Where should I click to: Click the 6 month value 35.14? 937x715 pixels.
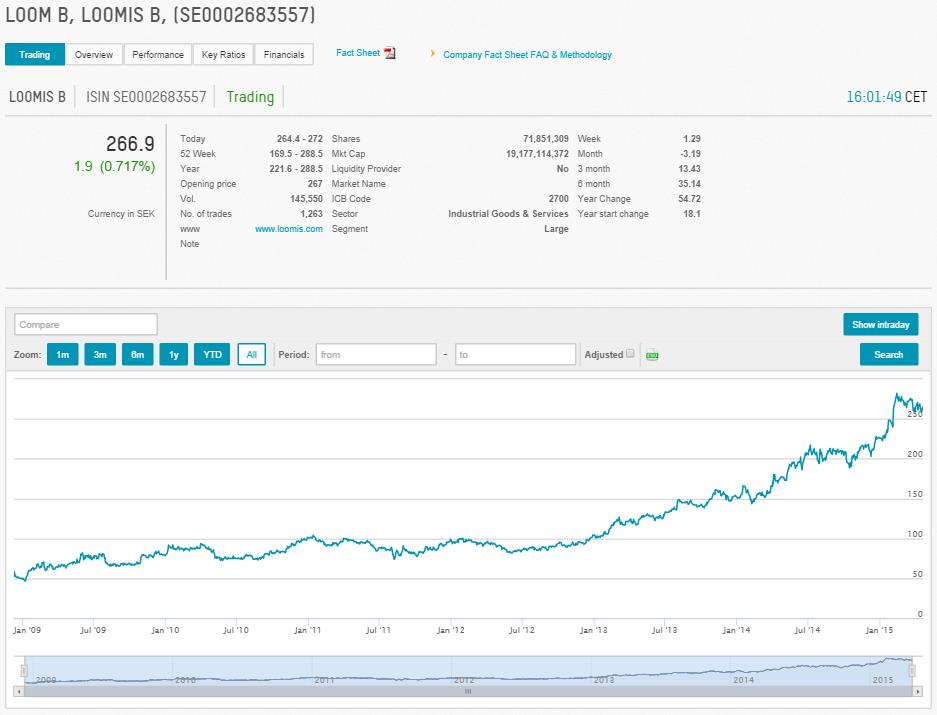point(689,184)
